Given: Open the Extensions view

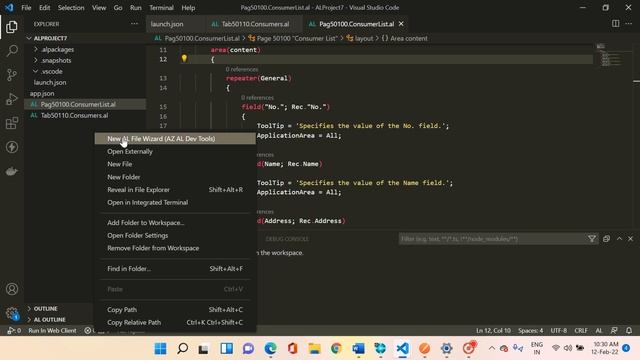Looking at the screenshot, I should tap(12, 123).
